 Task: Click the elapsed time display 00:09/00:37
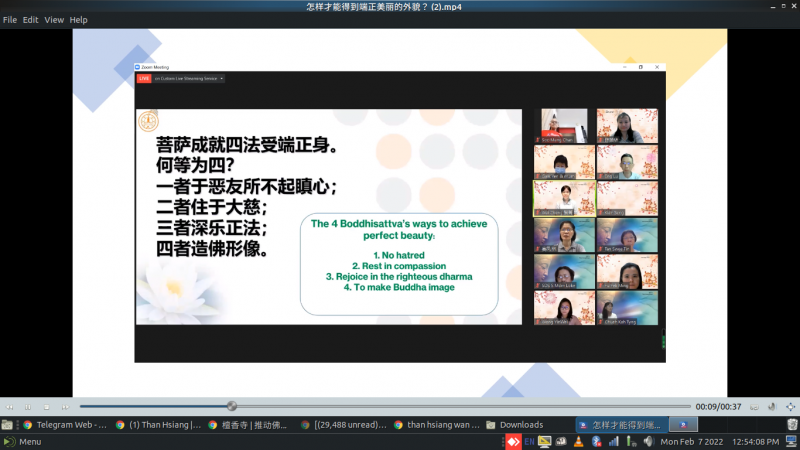tap(720, 406)
